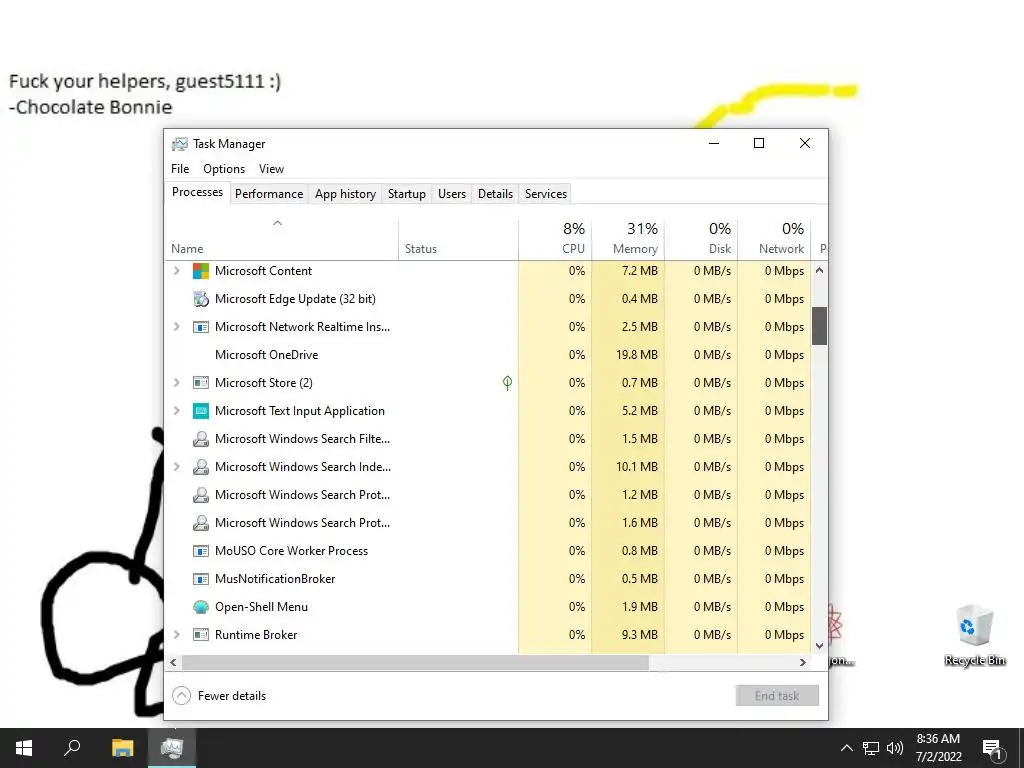Screen dimensions: 1024x768
Task: Click the Open-Shell Menu shell icon
Action: [x=200, y=607]
